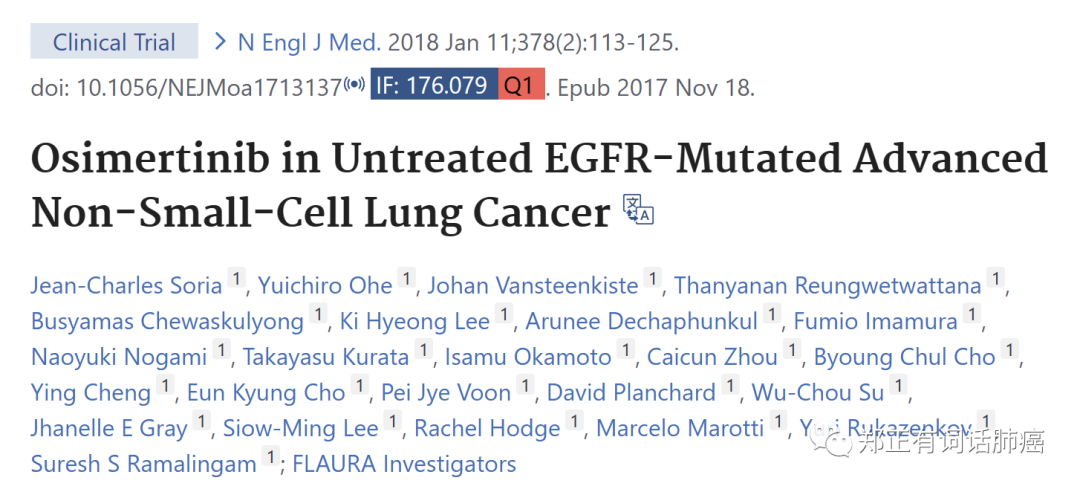
Task: Open author Suresh S Ramalingam
Action: click(144, 464)
